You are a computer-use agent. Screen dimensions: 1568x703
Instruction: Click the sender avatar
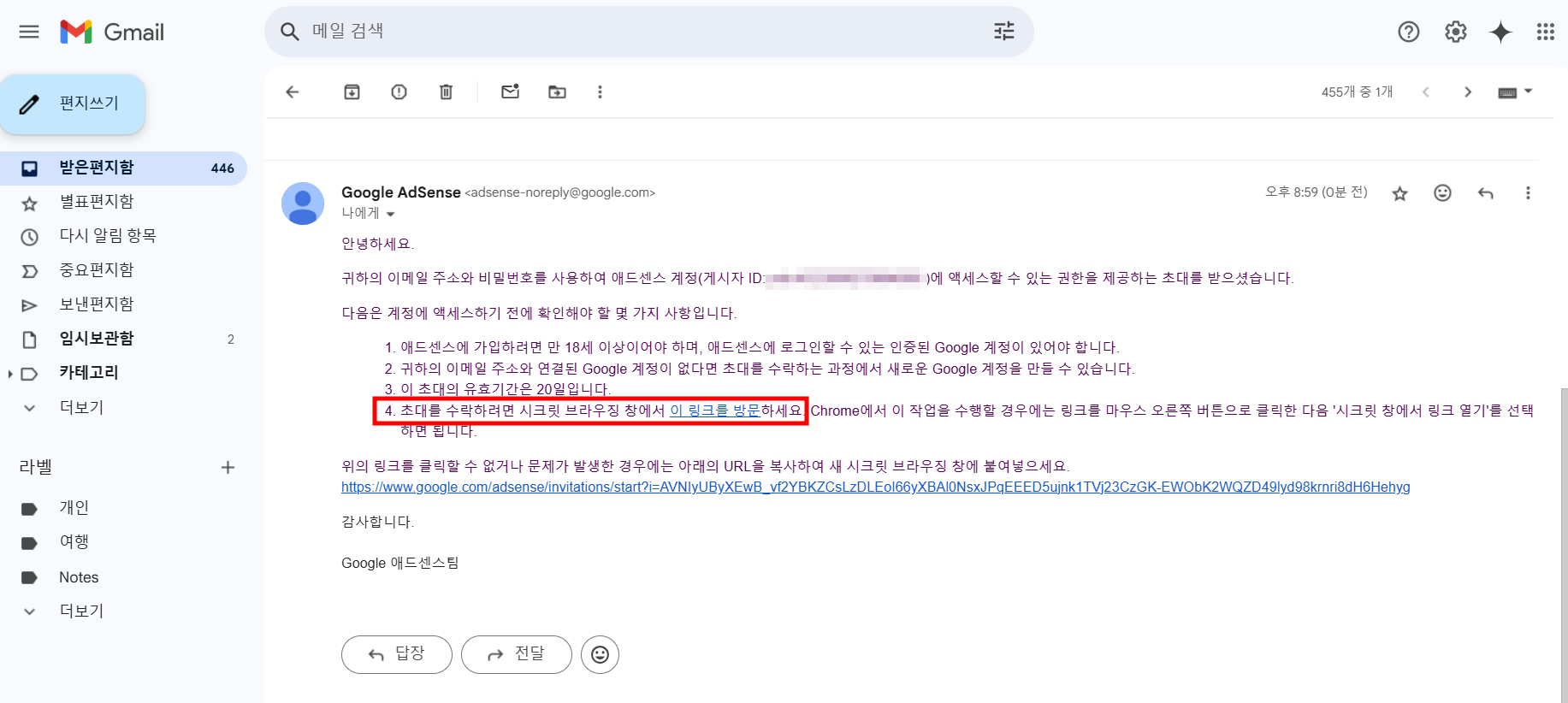click(303, 204)
